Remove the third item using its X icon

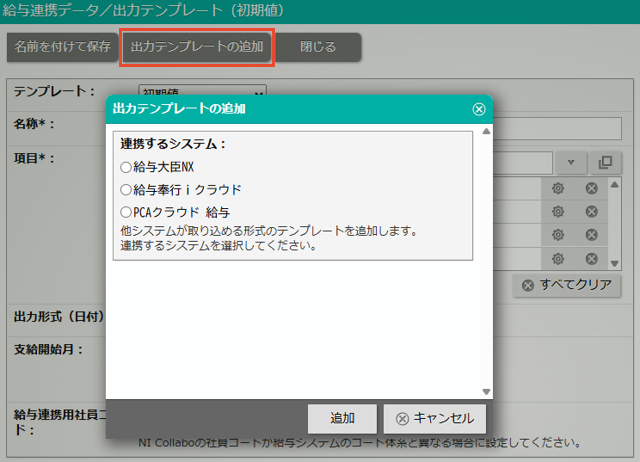coord(591,234)
